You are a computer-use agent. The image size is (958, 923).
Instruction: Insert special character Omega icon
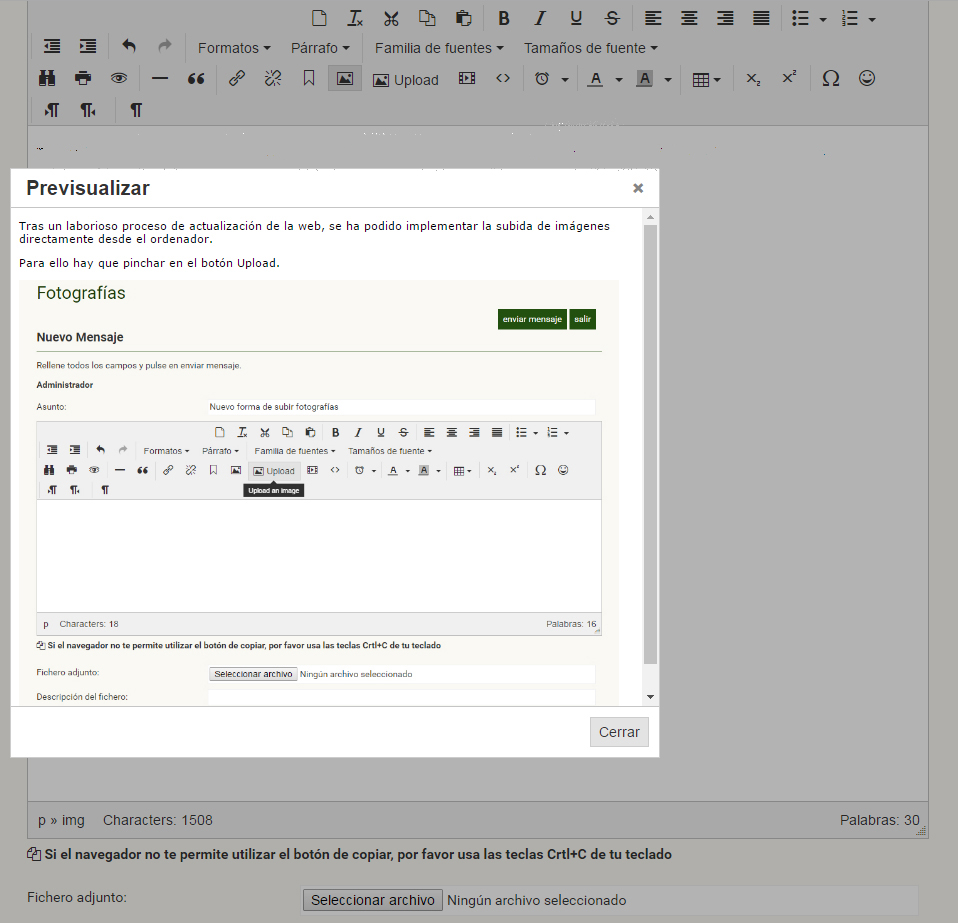[830, 78]
